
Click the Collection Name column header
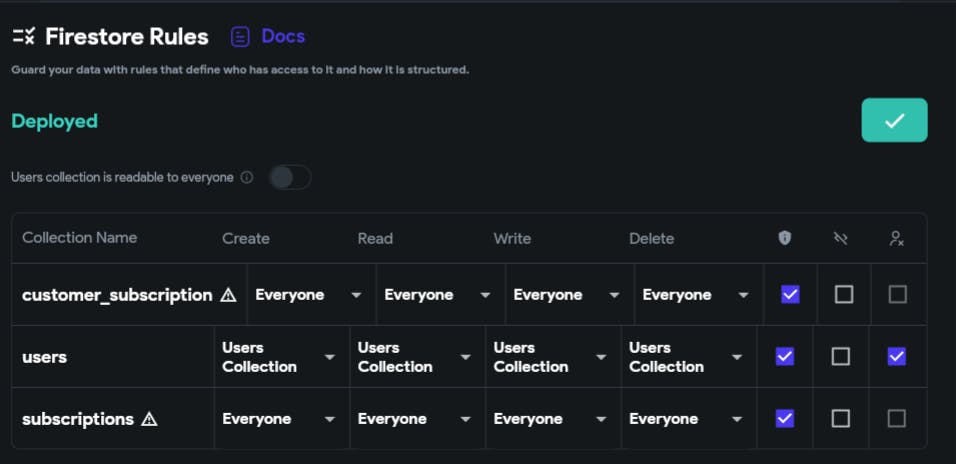coord(80,238)
